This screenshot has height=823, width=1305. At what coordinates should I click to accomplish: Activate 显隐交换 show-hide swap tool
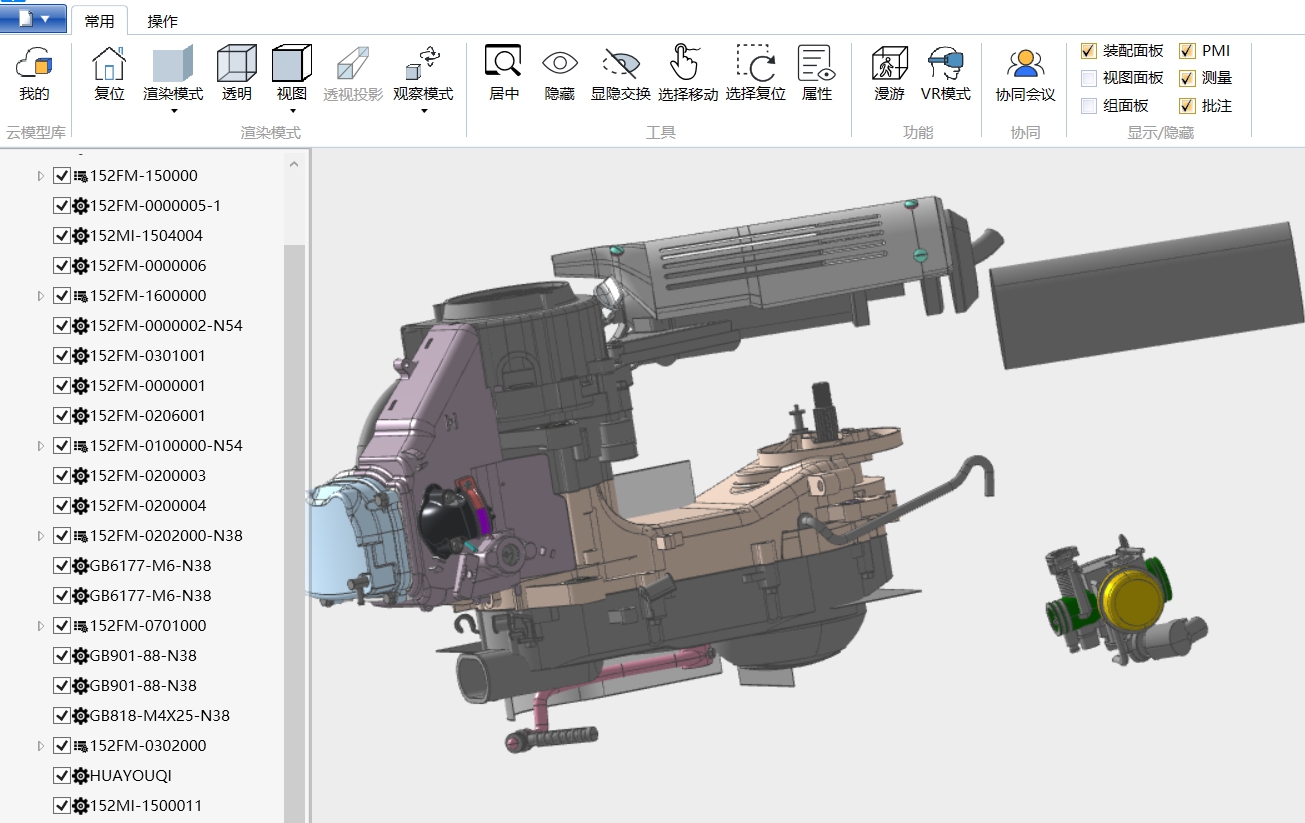point(618,70)
